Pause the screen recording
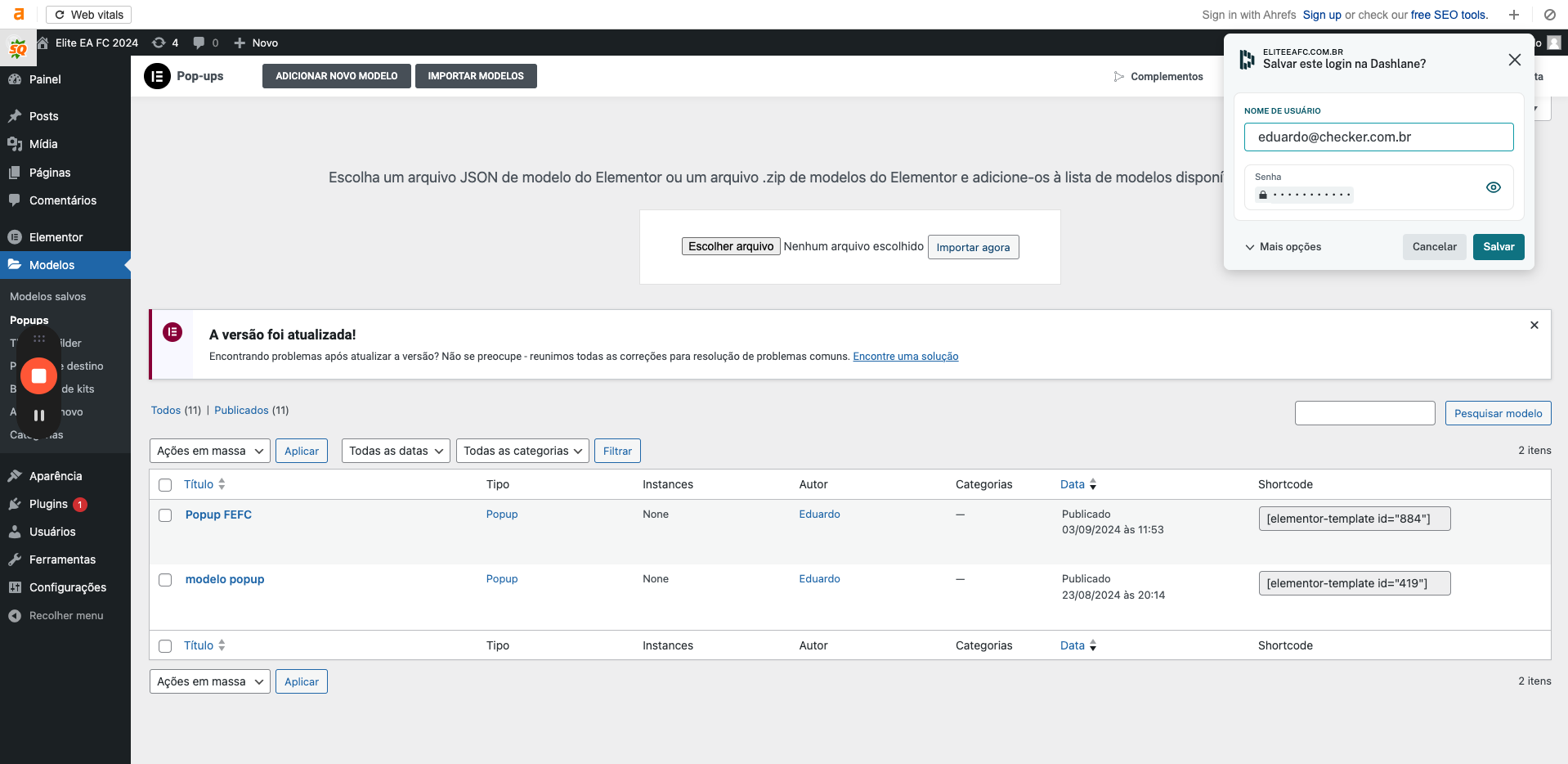 (x=38, y=416)
